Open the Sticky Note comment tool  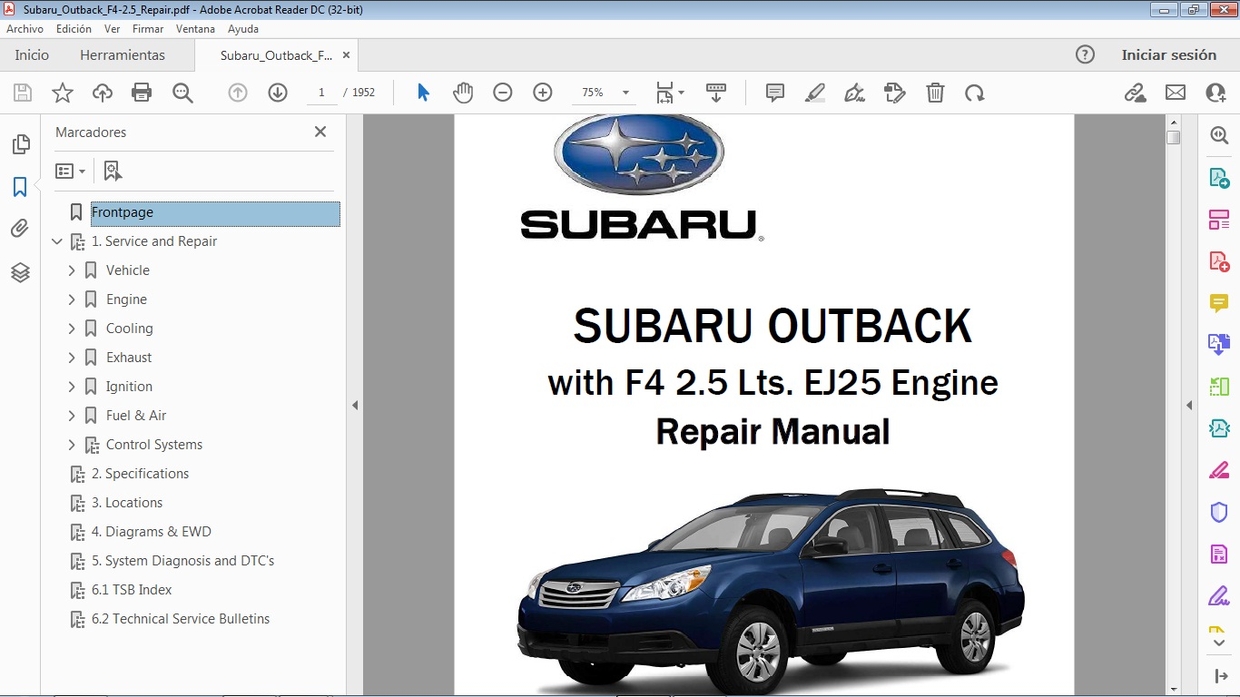(774, 92)
